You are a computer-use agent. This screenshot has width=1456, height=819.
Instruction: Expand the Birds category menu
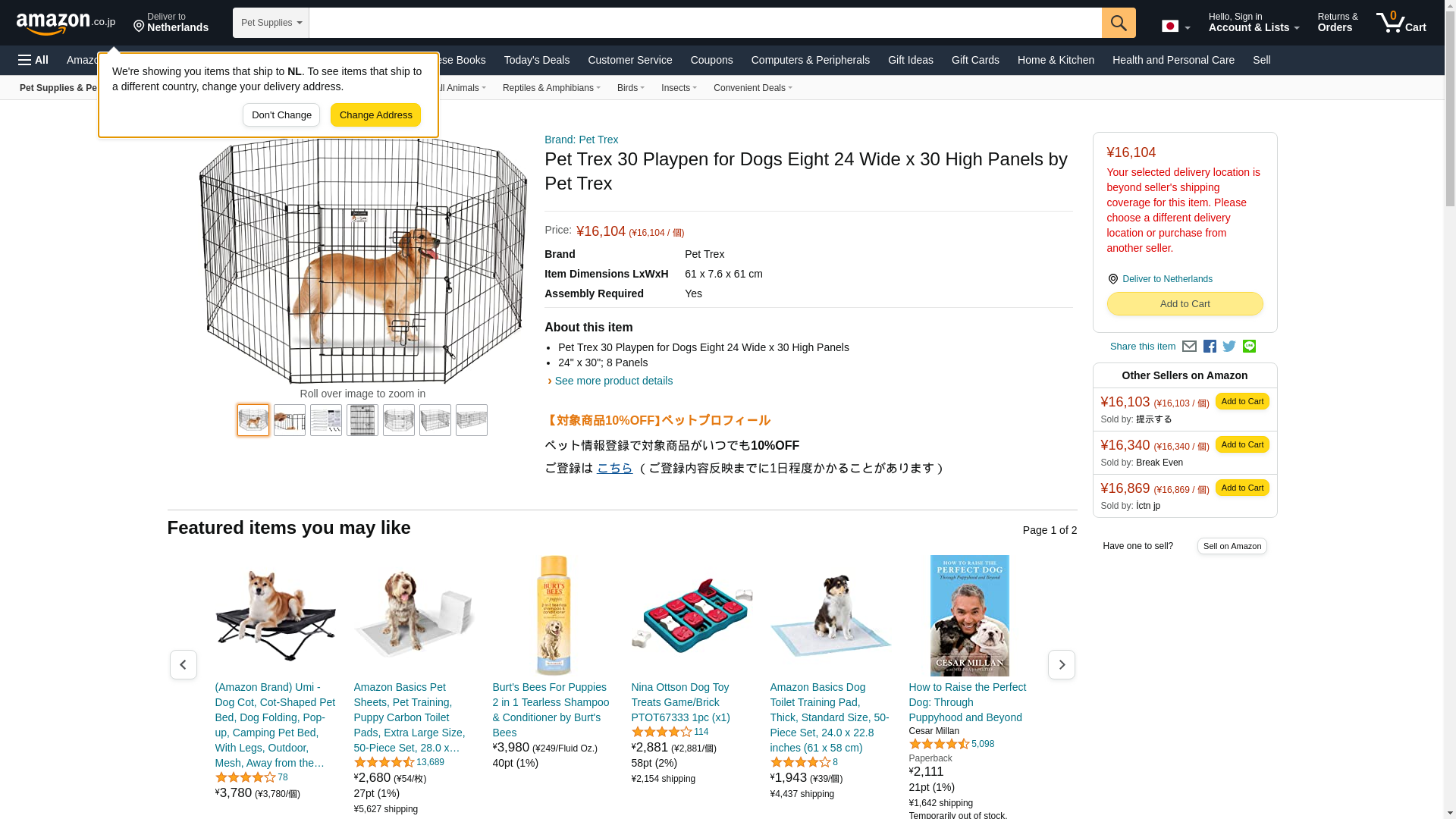tap(630, 88)
